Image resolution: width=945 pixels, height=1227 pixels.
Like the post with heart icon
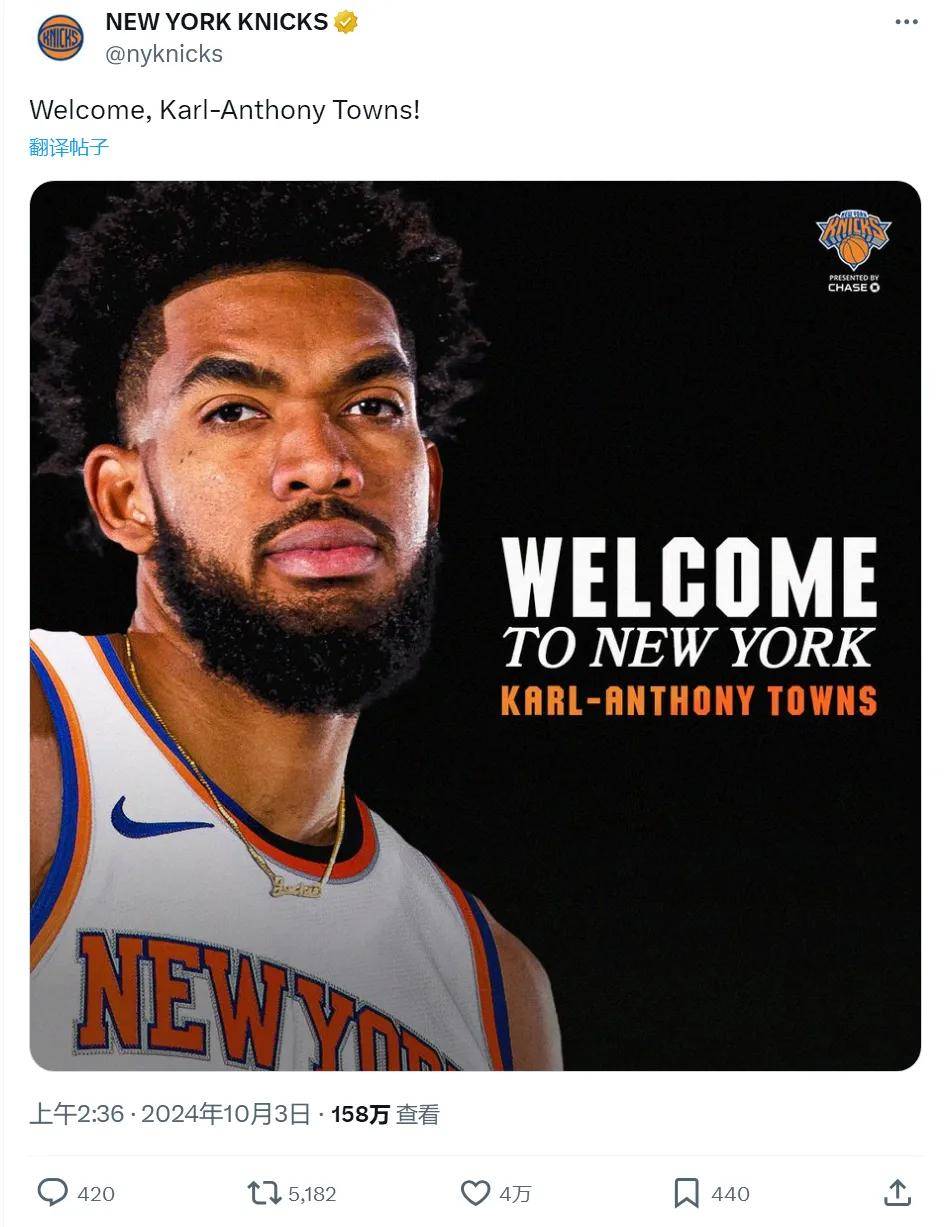coord(475,1192)
